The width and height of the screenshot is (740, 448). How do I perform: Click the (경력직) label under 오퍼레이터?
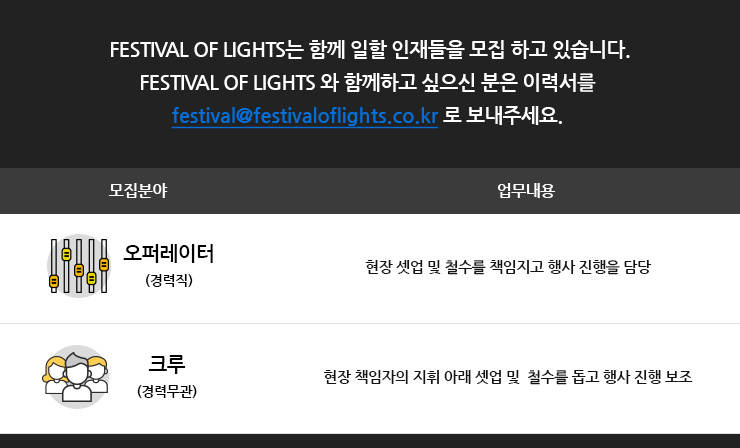pyautogui.click(x=169, y=280)
